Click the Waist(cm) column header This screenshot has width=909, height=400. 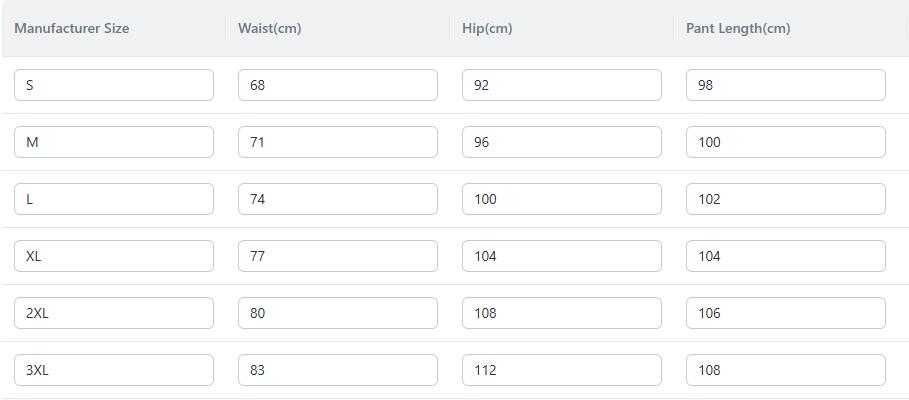coord(270,28)
